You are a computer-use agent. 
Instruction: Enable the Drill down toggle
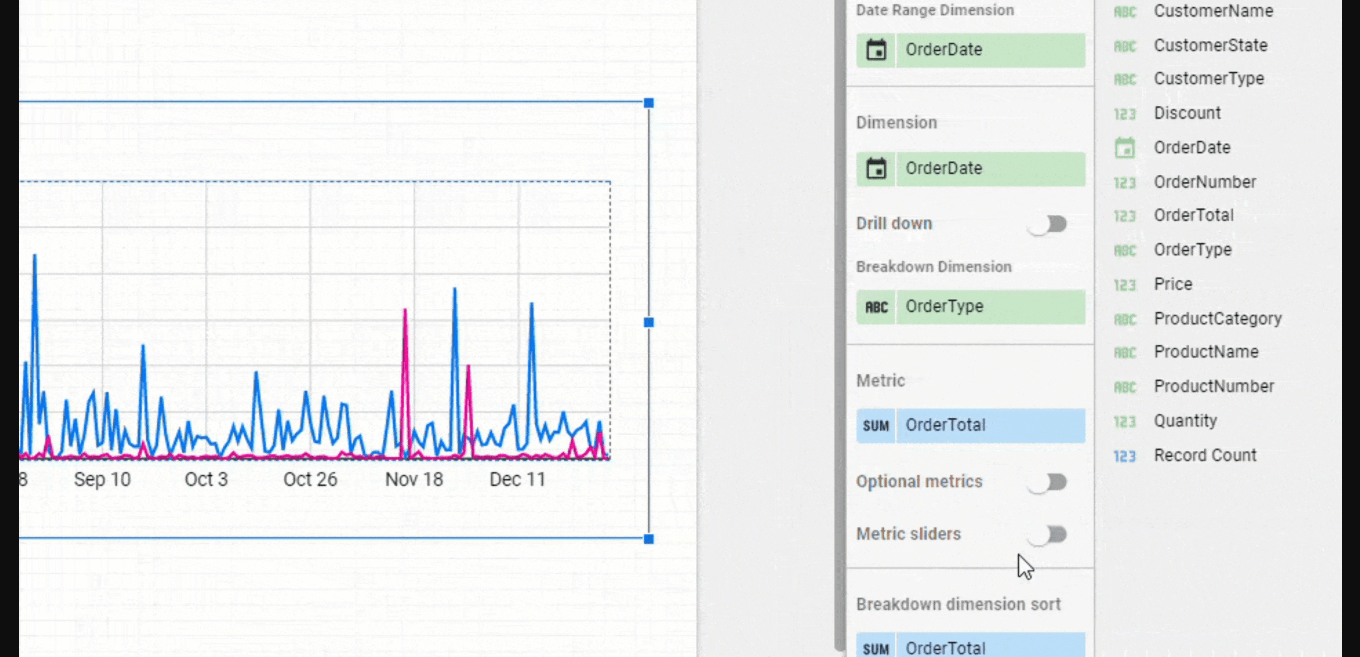1047,224
